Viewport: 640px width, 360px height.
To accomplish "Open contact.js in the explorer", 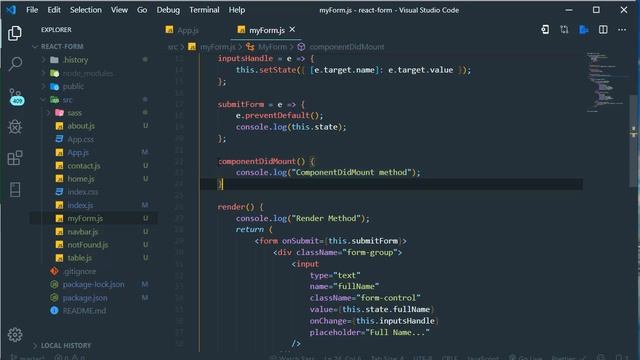I will tap(84, 166).
